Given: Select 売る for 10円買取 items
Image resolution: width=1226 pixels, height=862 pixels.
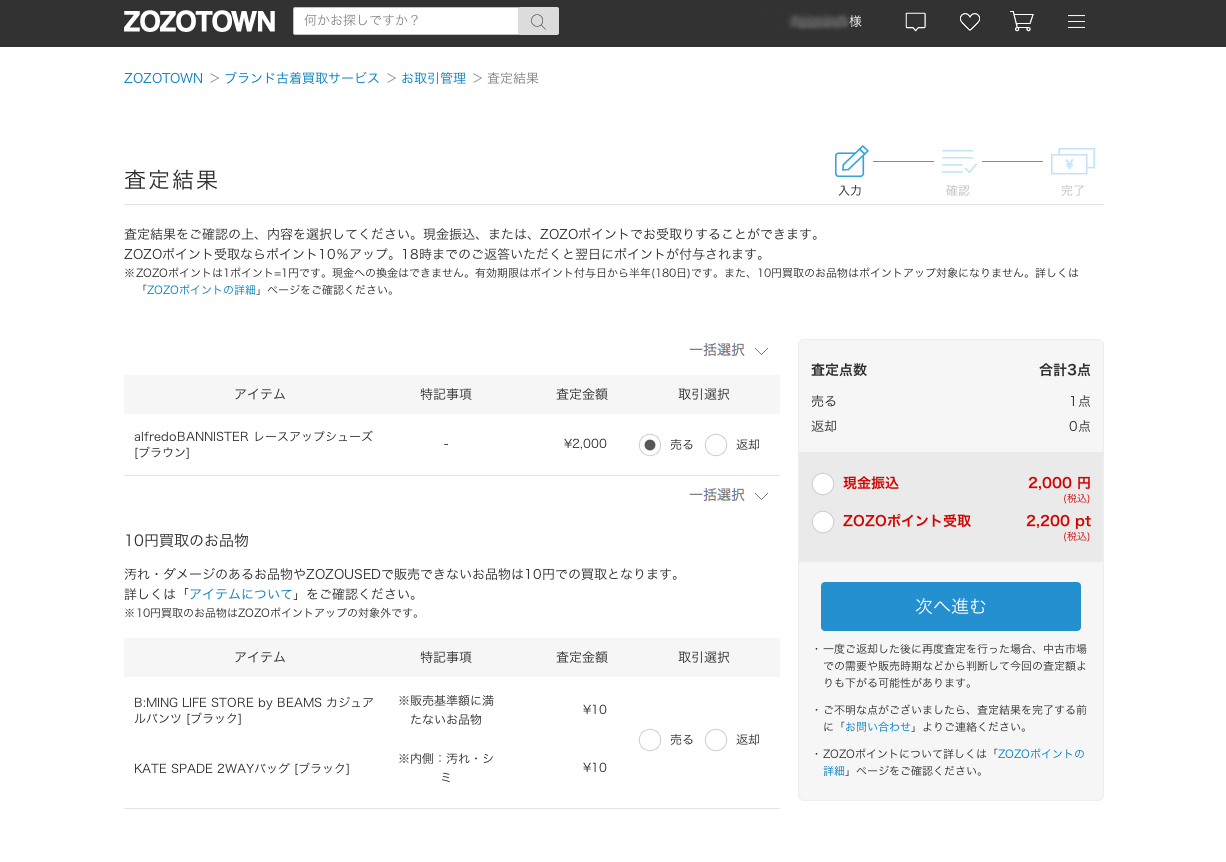Looking at the screenshot, I should (x=650, y=740).
